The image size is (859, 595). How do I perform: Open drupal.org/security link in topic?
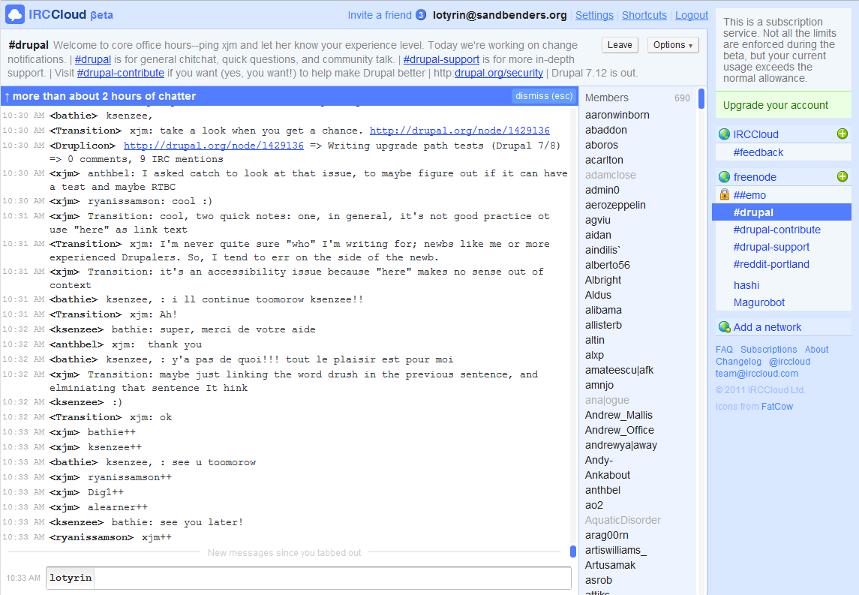coord(499,73)
